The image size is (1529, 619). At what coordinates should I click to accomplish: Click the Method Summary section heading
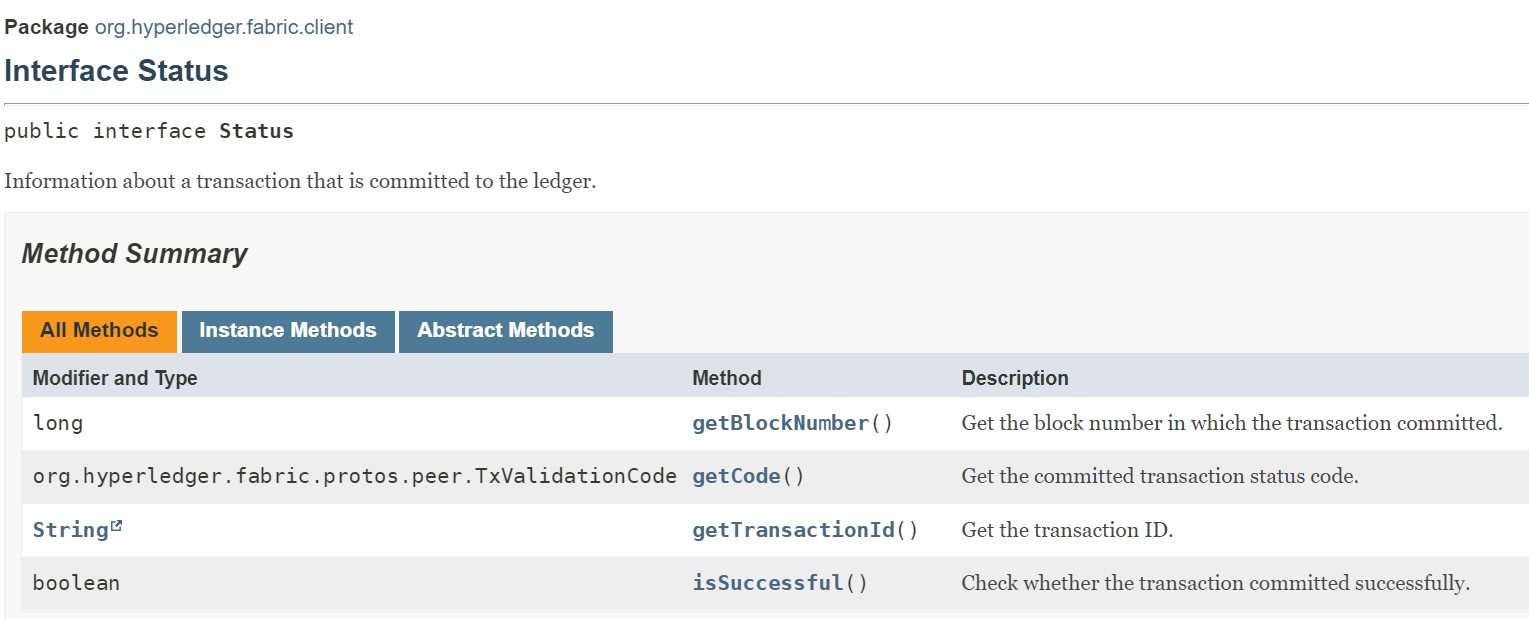134,254
